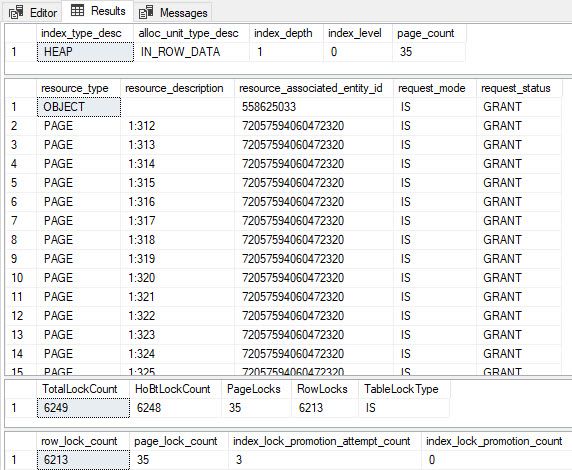The height and width of the screenshot is (470, 572).
Task: Select cell 1:319
Action: pyautogui.click(x=177, y=259)
